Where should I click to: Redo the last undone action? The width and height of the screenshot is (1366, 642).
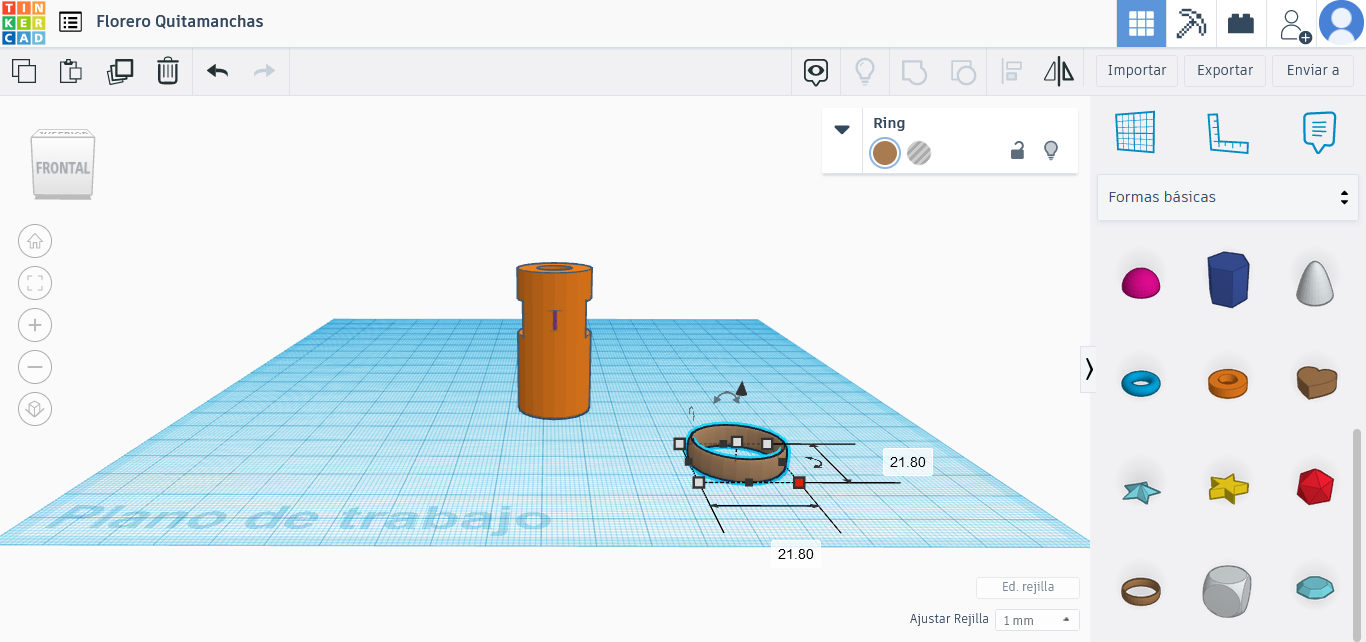pos(264,71)
